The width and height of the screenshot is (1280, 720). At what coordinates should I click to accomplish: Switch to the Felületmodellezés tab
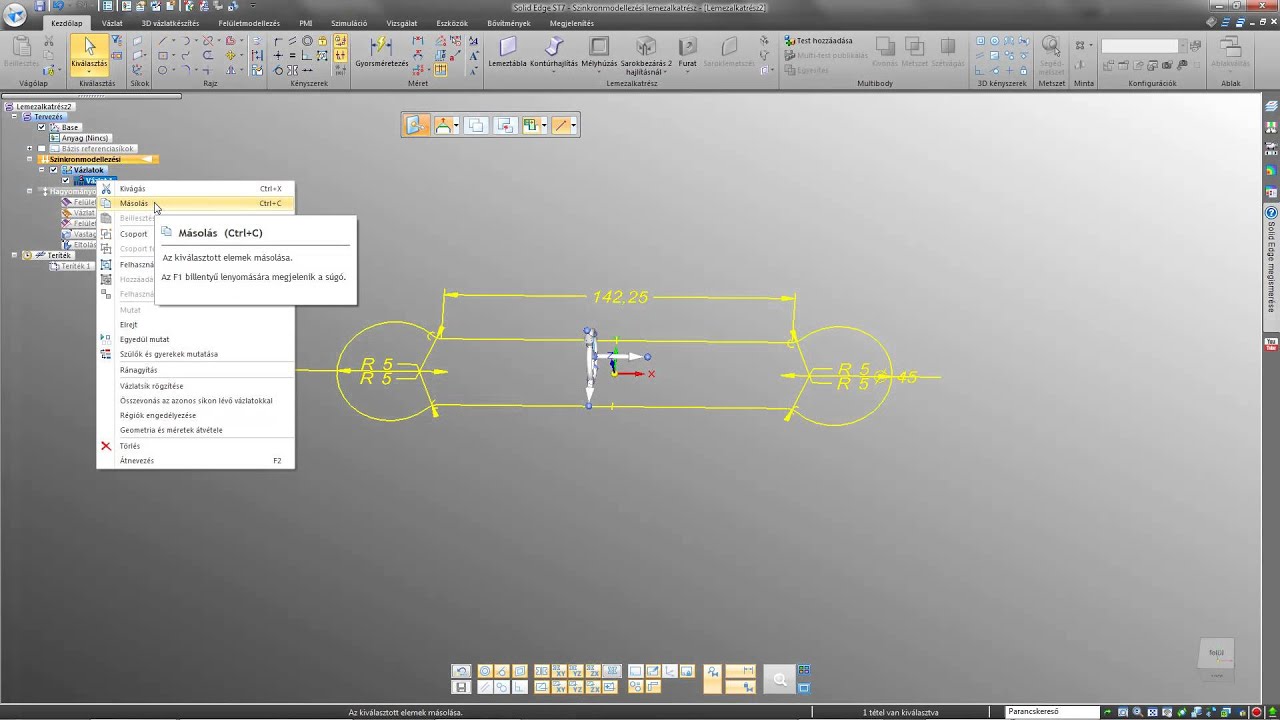pos(249,23)
